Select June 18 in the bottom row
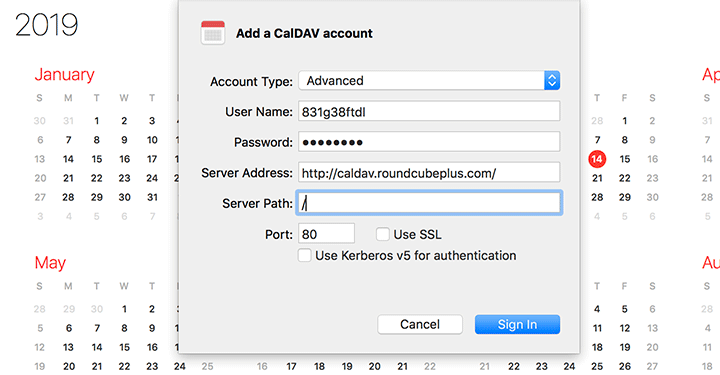Screen dimensions: 720x375 click(x=319, y=366)
